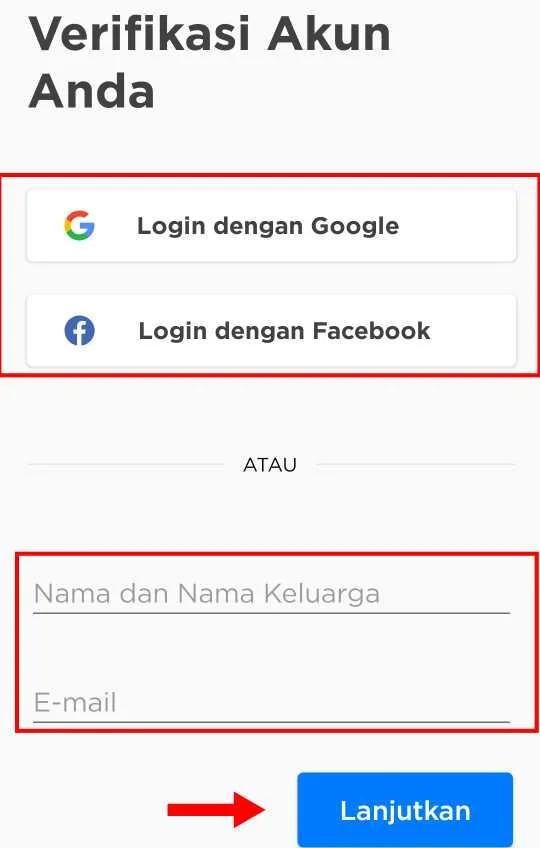The width and height of the screenshot is (540, 848).
Task: Click the ATAU divider label
Action: (270, 465)
